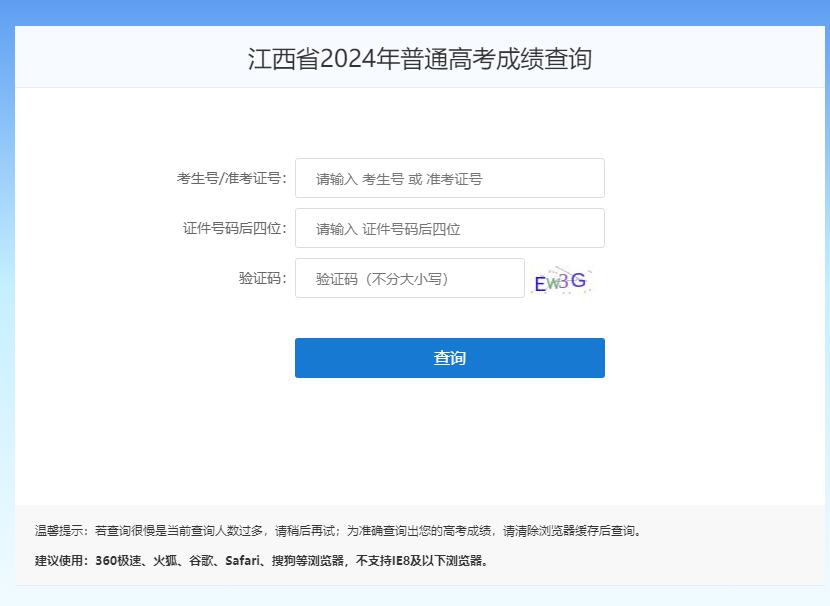
Task: Click the 证件号码后四位 field label
Action: tap(235, 228)
